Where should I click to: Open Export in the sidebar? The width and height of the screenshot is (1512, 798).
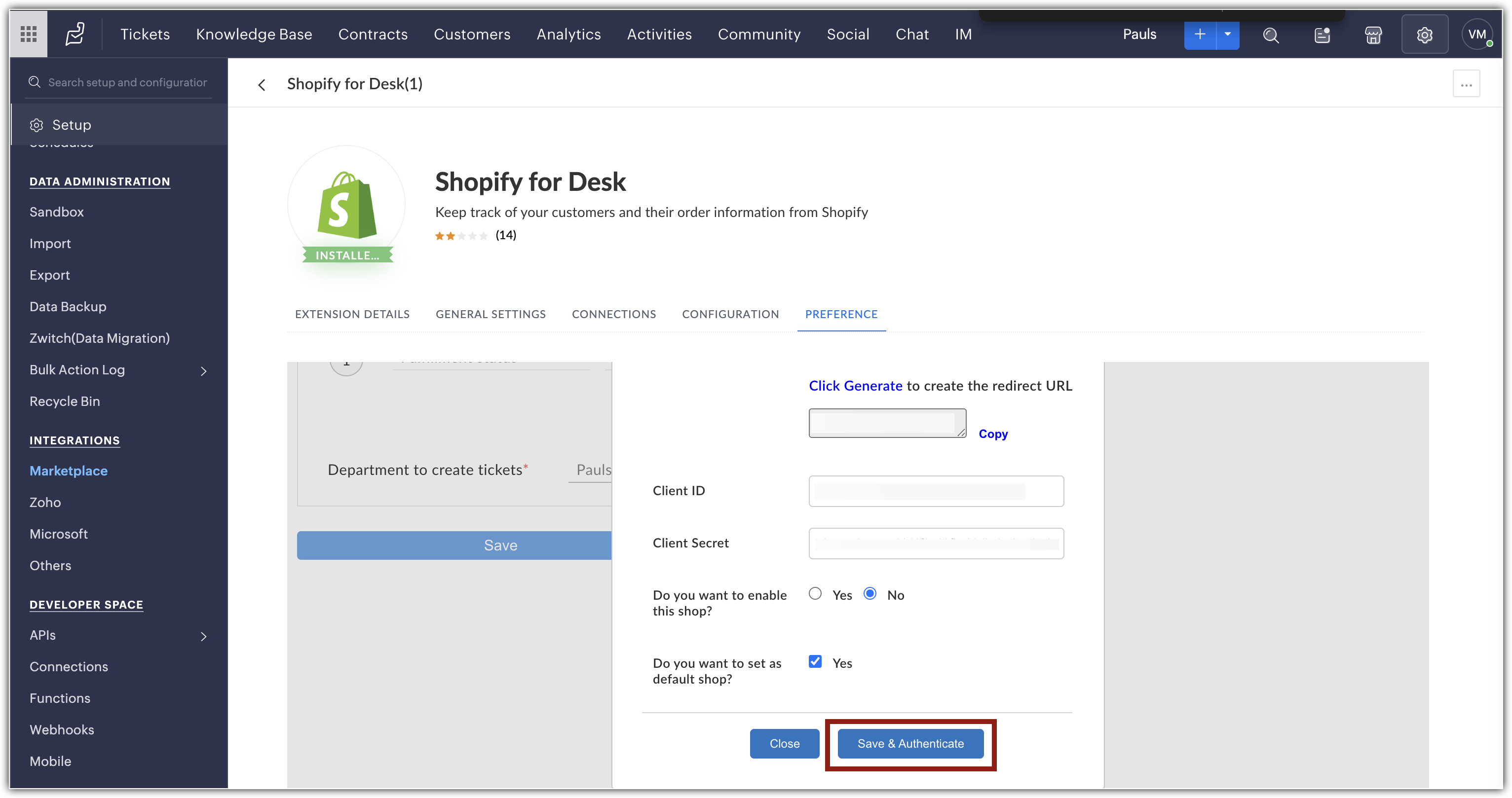point(49,275)
